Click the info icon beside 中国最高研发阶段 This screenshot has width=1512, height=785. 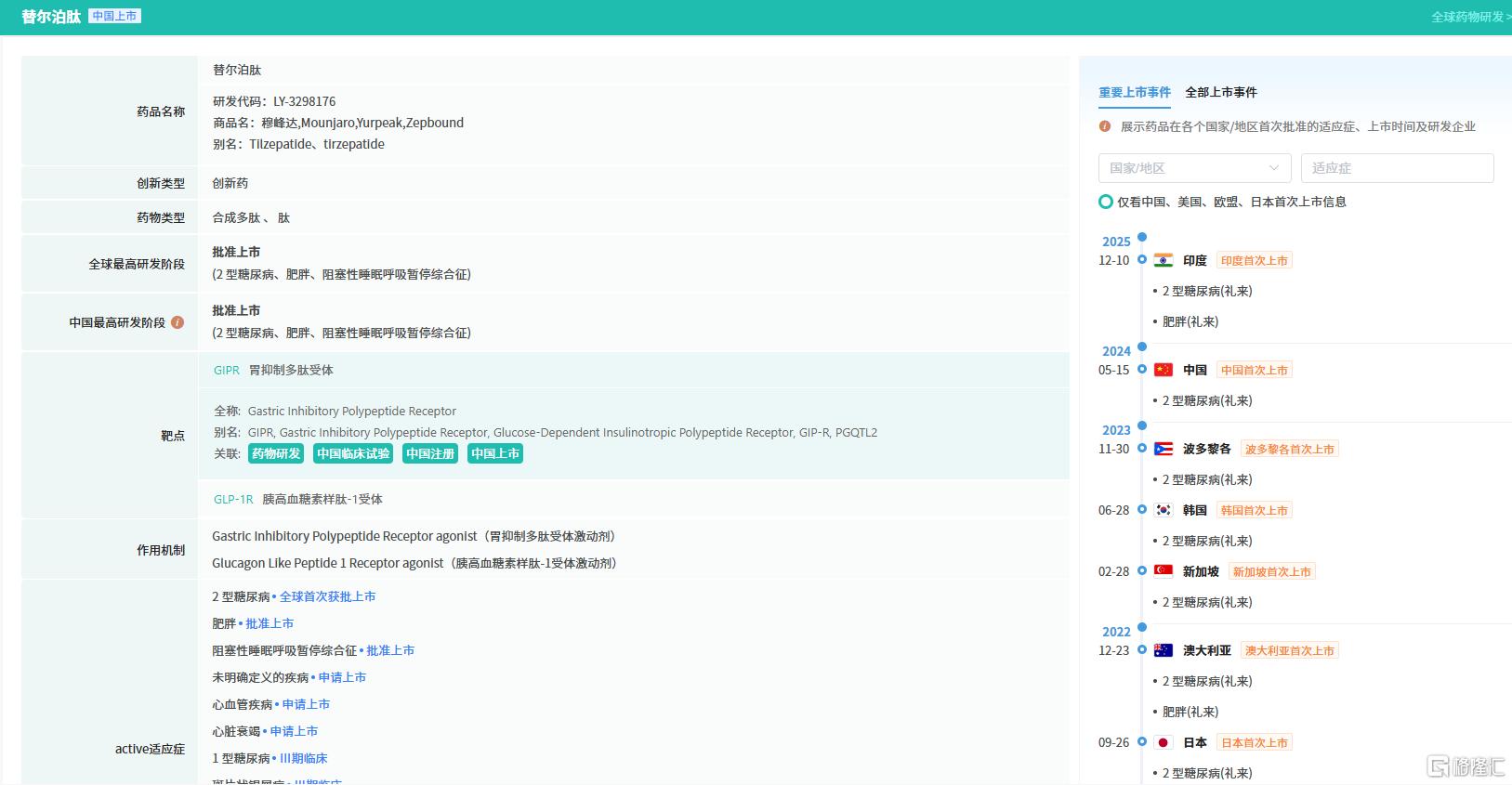point(177,322)
